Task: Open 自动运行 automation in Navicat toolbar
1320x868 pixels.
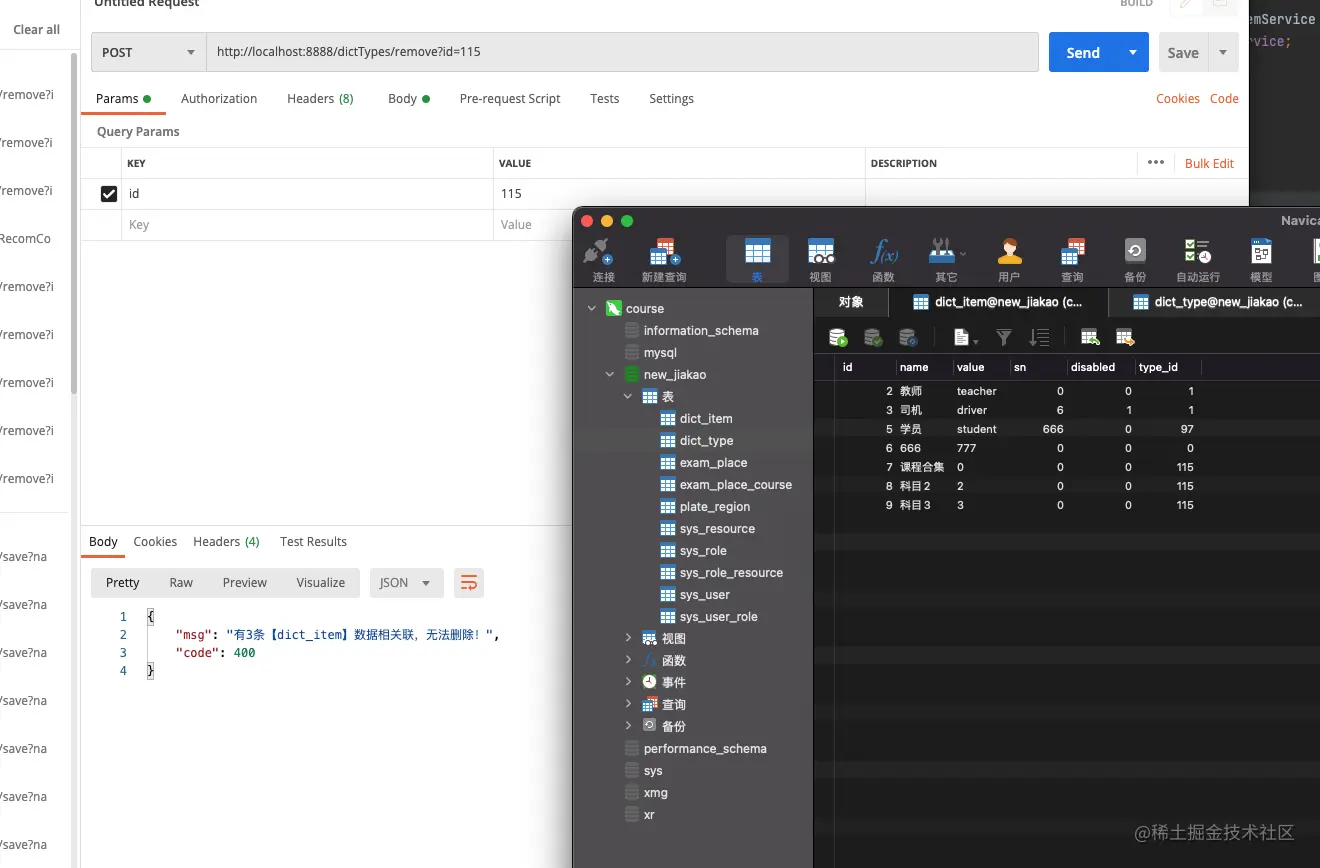Action: pyautogui.click(x=1198, y=260)
